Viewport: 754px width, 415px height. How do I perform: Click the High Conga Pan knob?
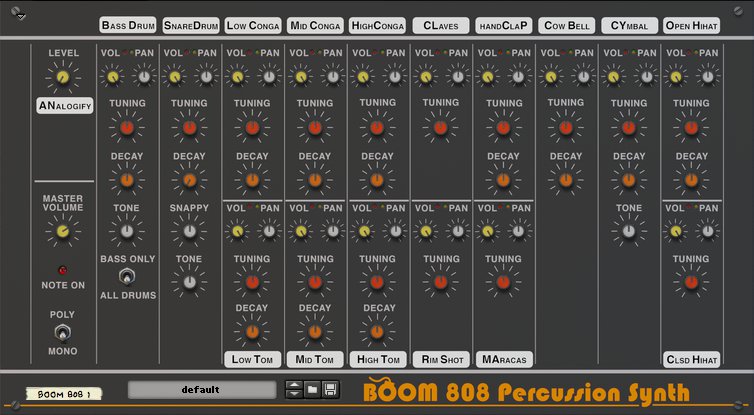[x=395, y=76]
